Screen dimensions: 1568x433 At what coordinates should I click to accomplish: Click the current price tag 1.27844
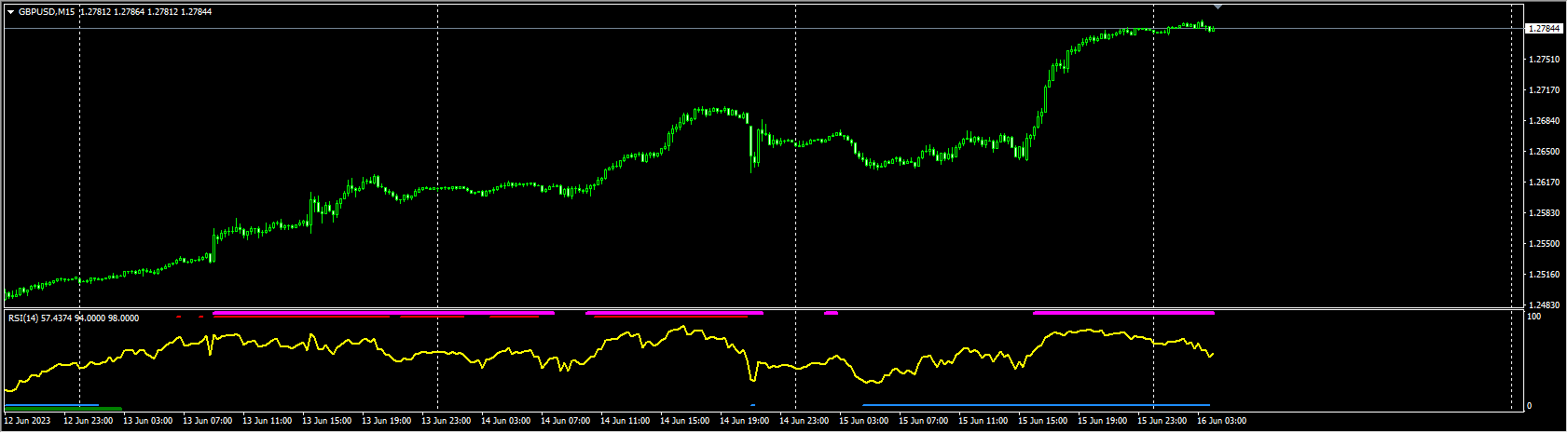pos(1544,29)
